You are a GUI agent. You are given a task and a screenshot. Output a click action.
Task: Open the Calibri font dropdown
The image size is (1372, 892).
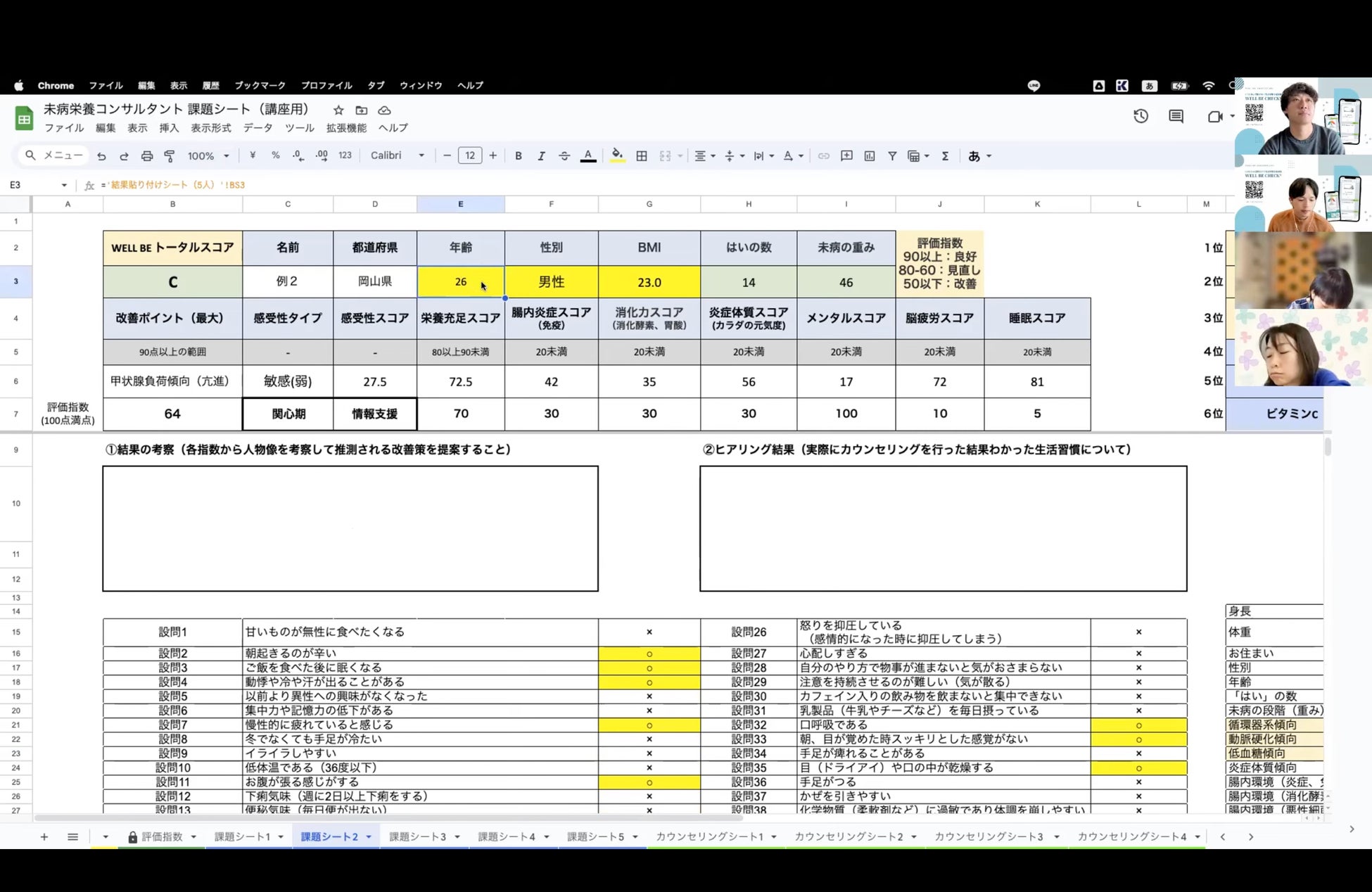[x=398, y=156]
